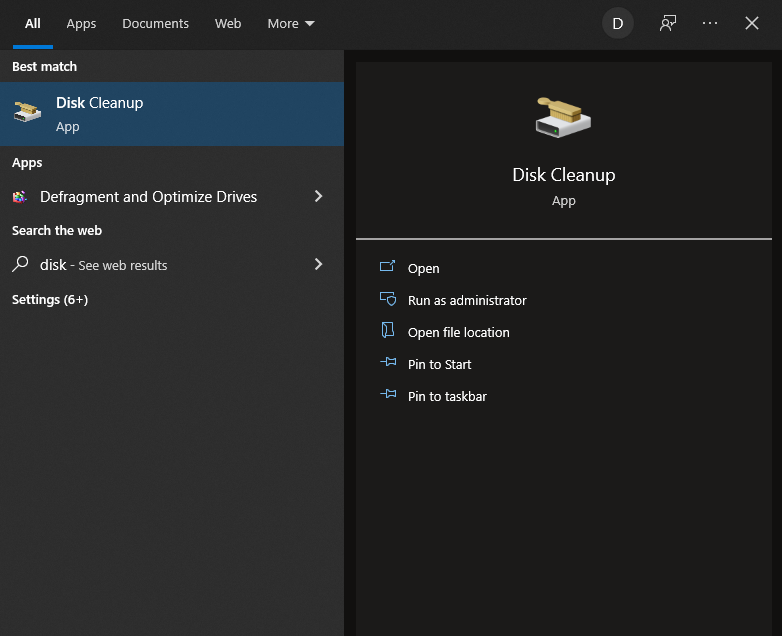This screenshot has width=782, height=636.
Task: Expand Defragment and Optimize Drives chevron
Action: tap(318, 196)
